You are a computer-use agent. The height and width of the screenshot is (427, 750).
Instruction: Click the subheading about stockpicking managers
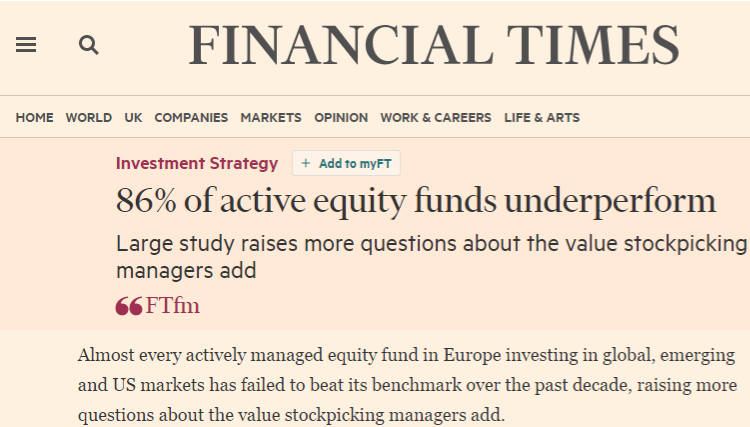coord(431,257)
